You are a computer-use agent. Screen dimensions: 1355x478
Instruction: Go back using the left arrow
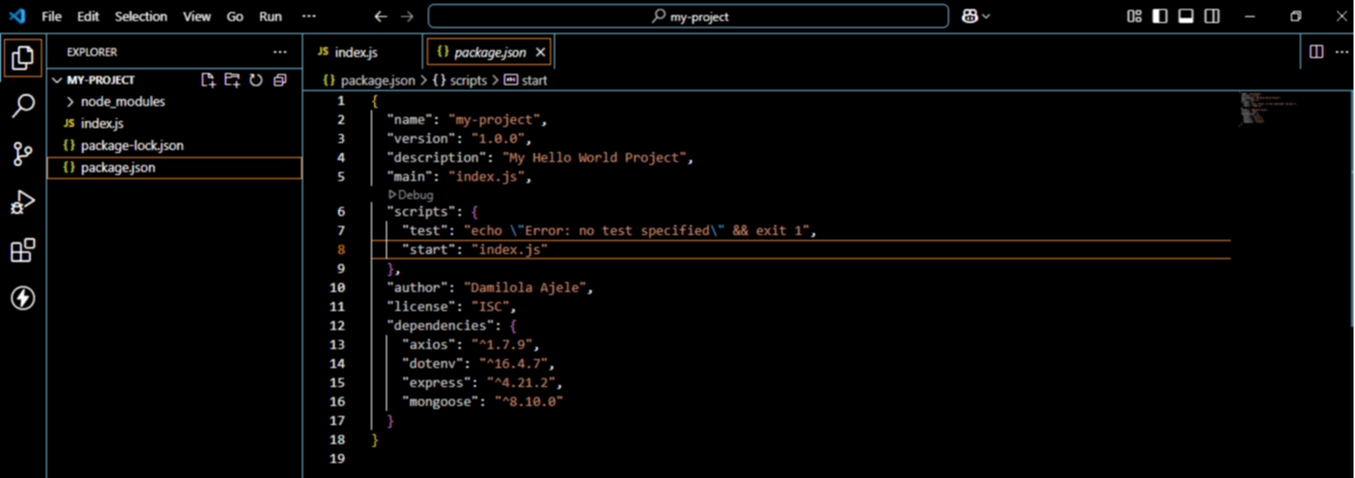[380, 16]
